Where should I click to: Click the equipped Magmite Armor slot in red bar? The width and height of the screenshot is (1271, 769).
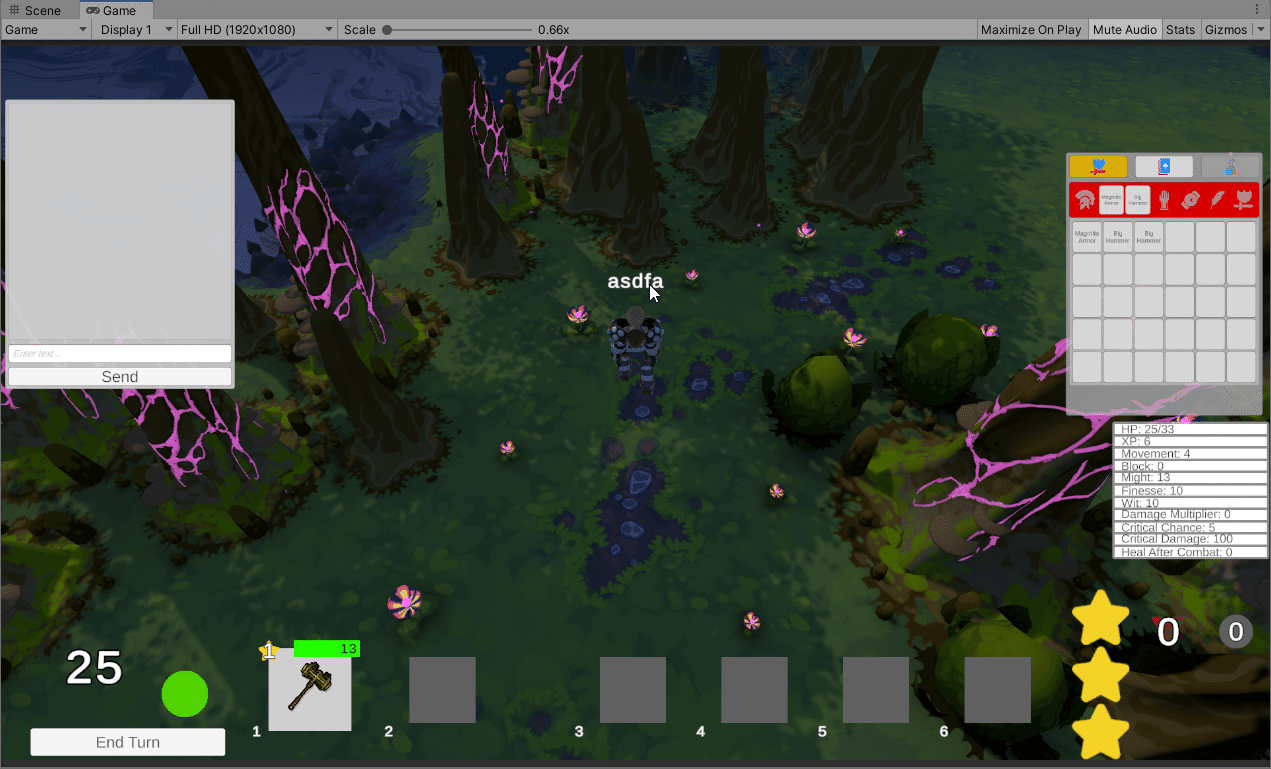click(1111, 200)
